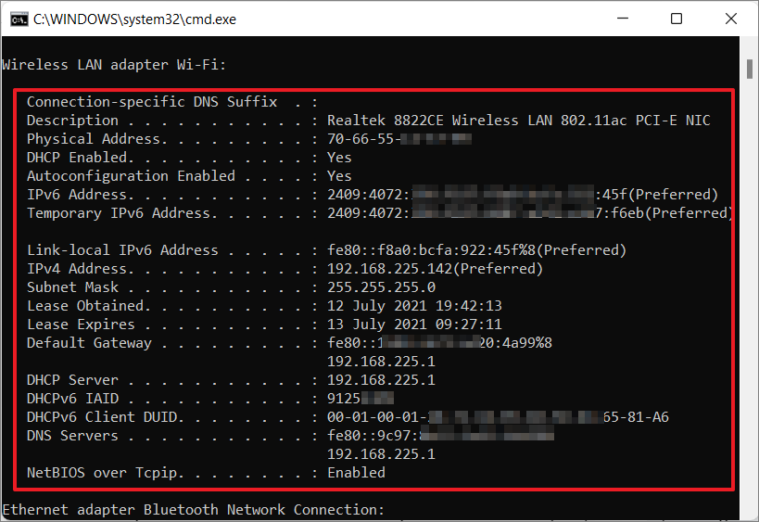Click the 'Lease Obtained' label
This screenshot has height=522, width=759.
85,306
